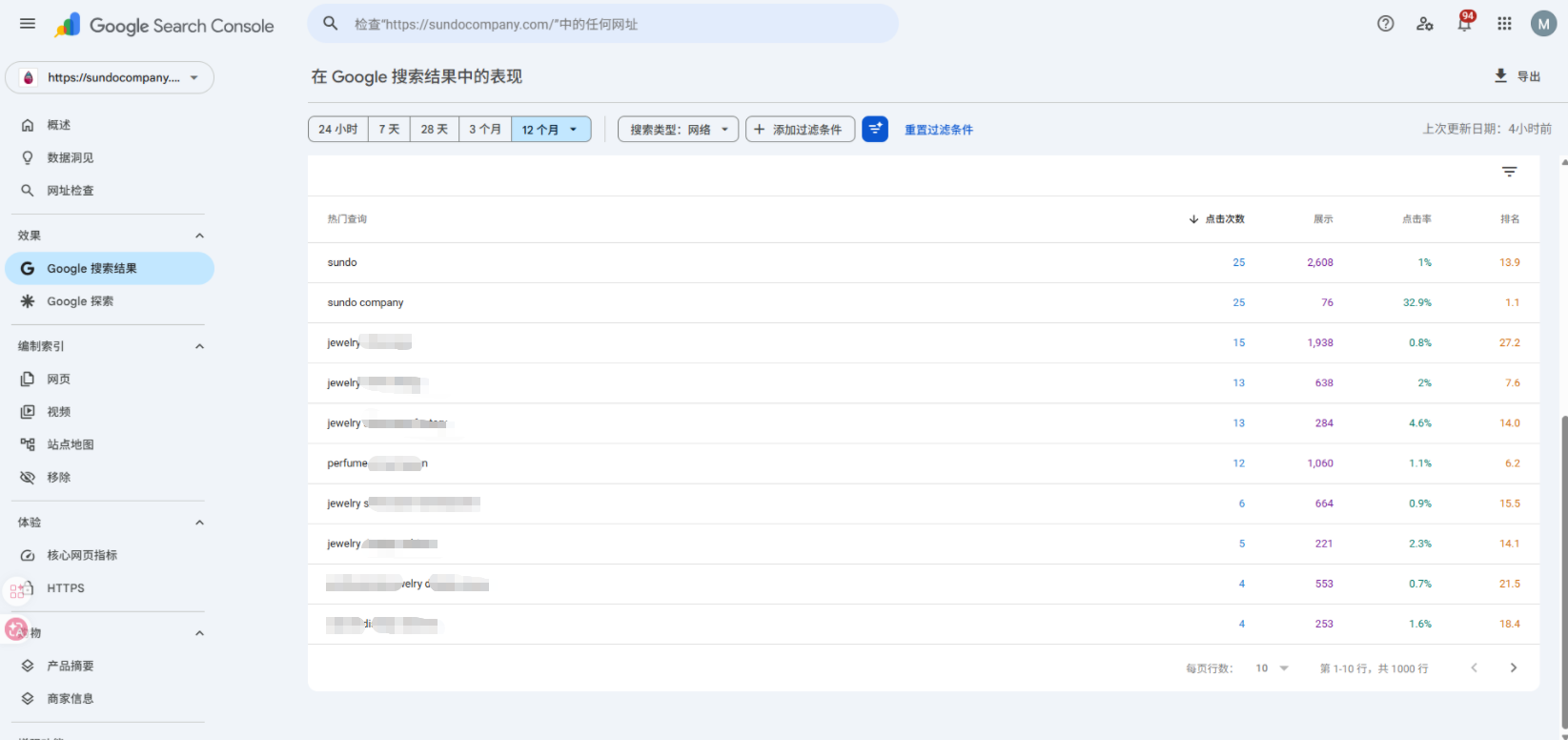Open the HTTPS report in sidebar
Viewport: 1568px width, 740px height.
(x=110, y=588)
